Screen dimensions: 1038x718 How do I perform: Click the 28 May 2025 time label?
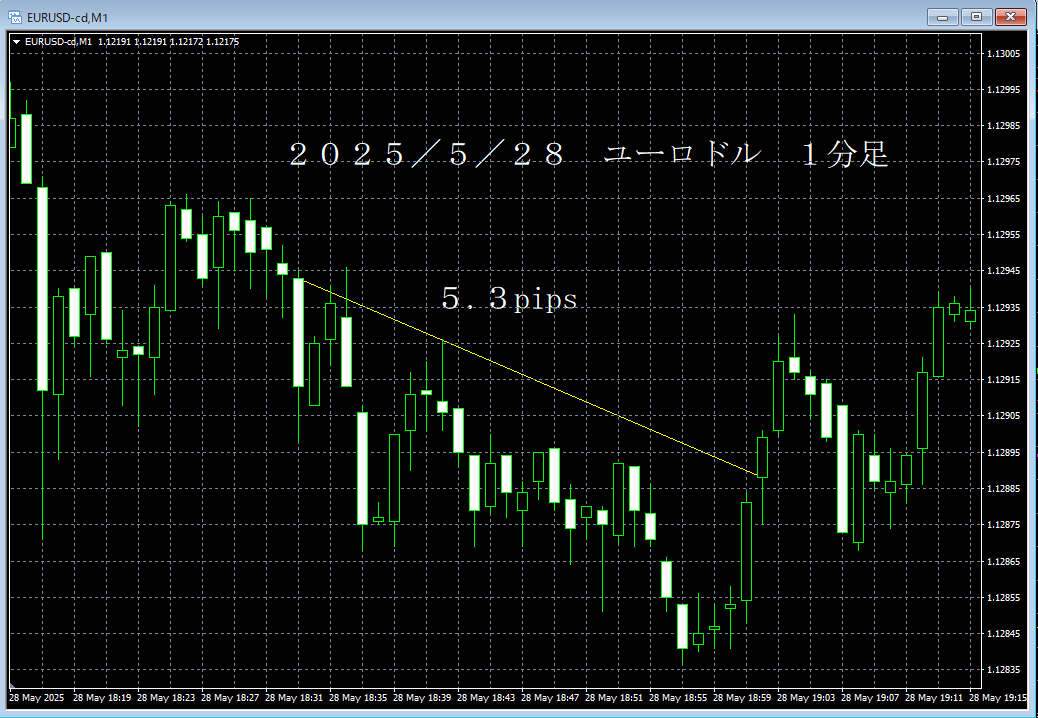(36, 697)
